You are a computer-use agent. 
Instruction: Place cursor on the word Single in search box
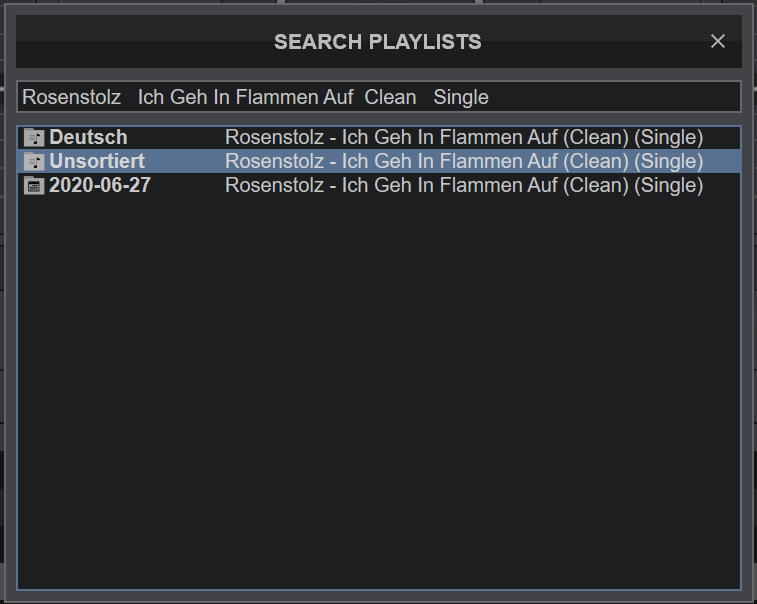click(x=461, y=97)
